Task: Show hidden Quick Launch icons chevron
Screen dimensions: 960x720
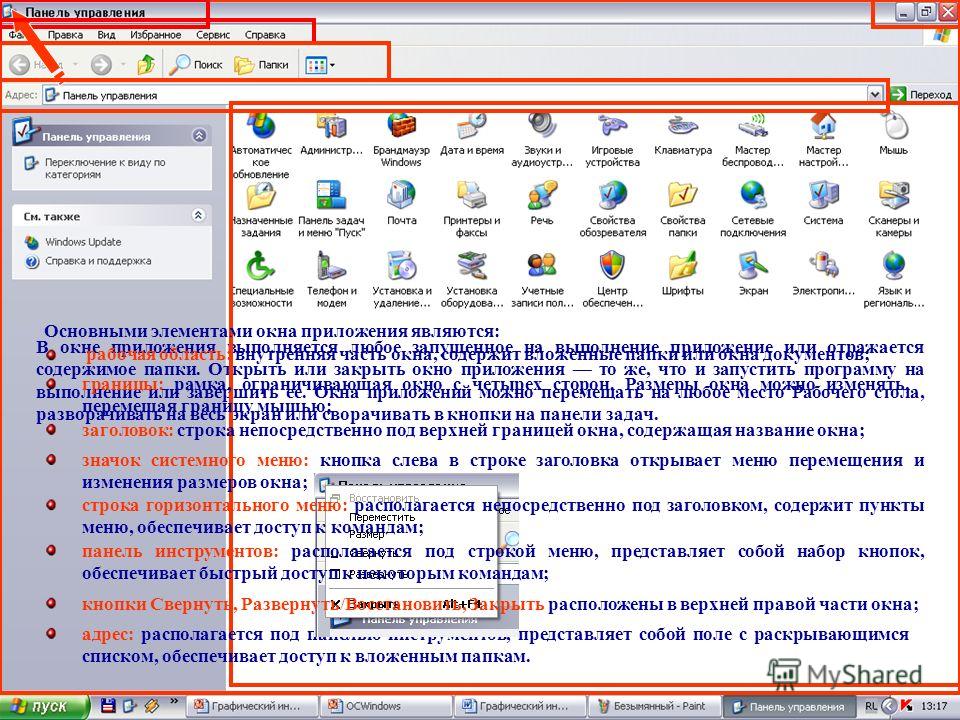Action: coord(174,701)
